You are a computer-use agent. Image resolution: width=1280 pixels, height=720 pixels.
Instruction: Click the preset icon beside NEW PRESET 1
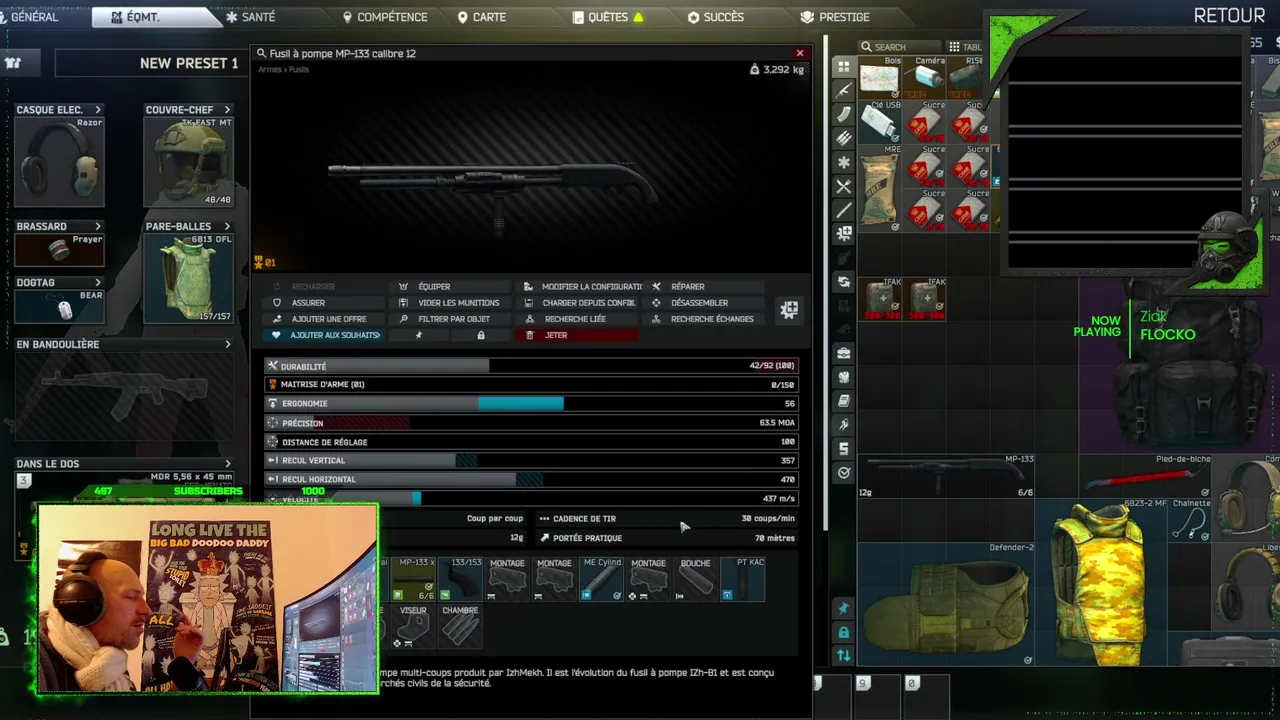click(x=13, y=63)
